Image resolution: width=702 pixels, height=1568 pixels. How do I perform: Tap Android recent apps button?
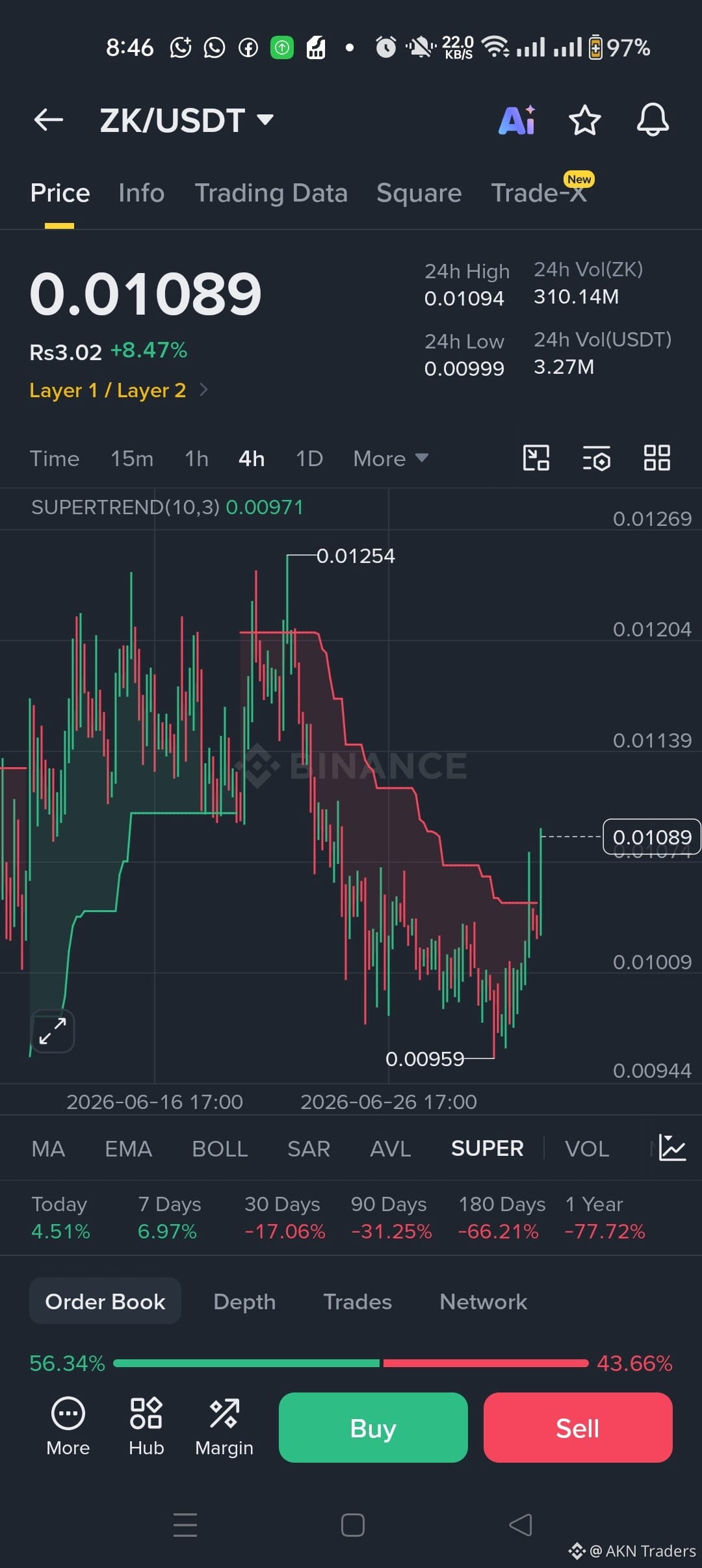(x=185, y=1525)
